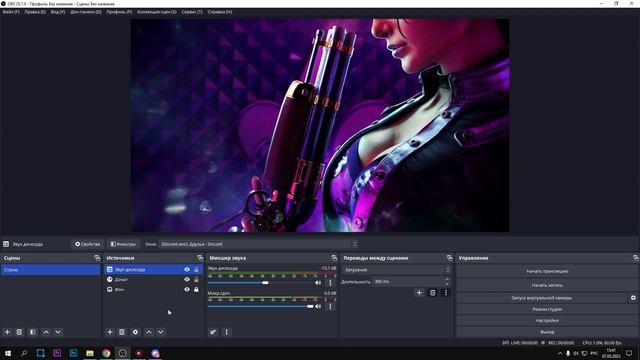Move scene down in Сцены panel
Screen dimensions: 640x360
click(58, 332)
